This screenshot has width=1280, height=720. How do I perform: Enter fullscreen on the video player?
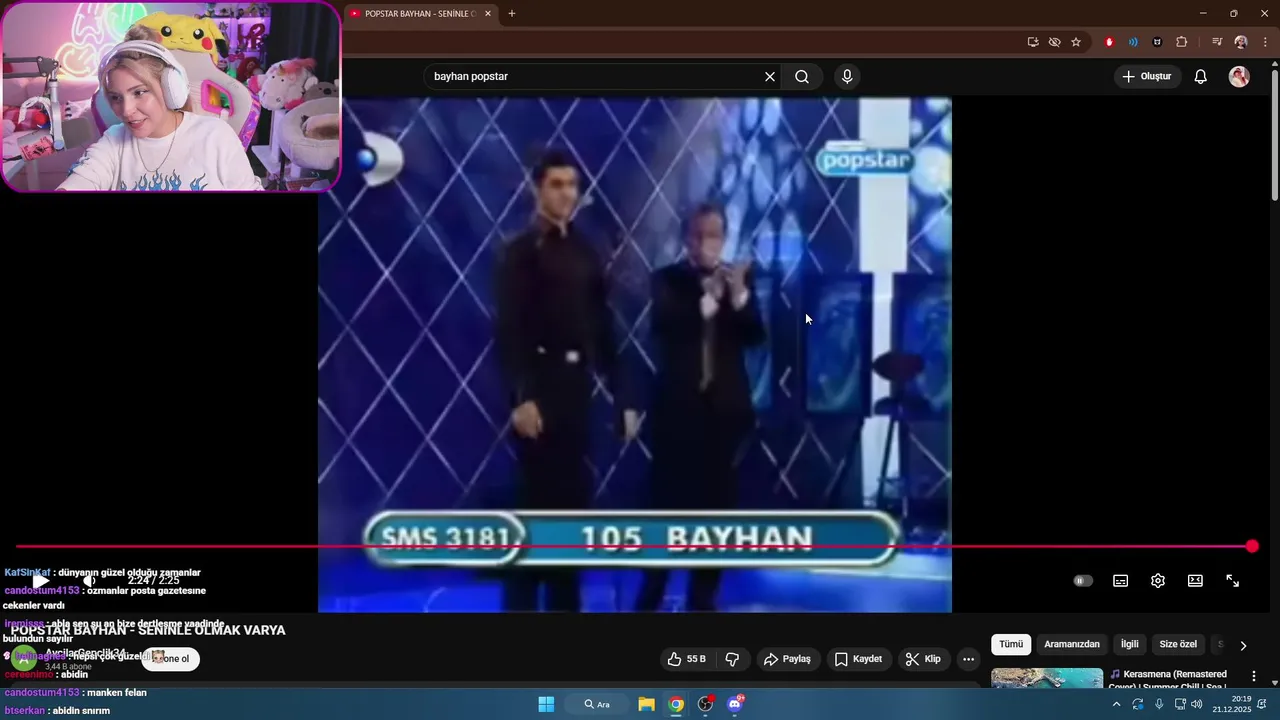pos(1233,581)
